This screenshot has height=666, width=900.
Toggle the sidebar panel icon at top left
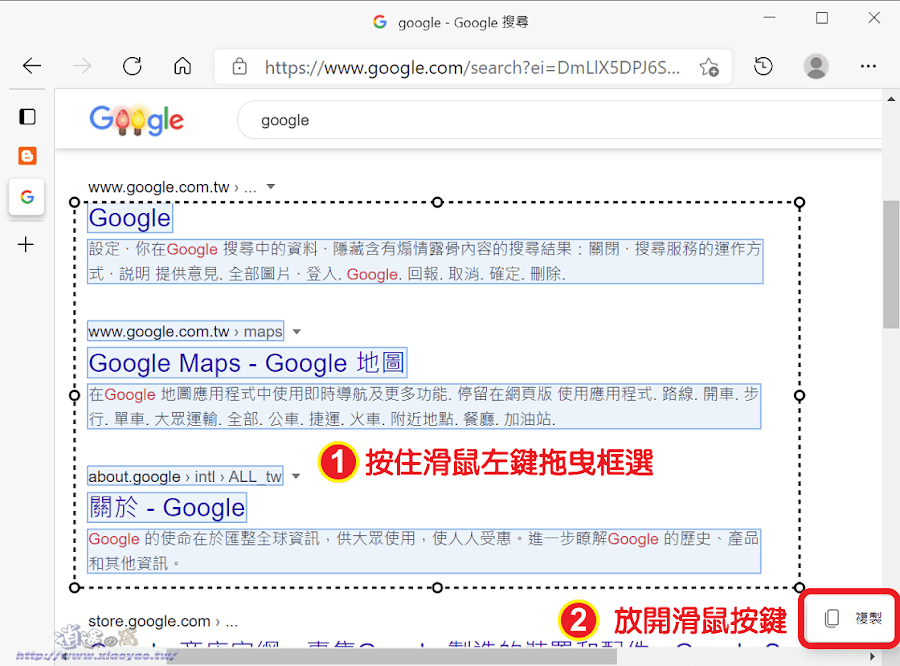(x=26, y=116)
